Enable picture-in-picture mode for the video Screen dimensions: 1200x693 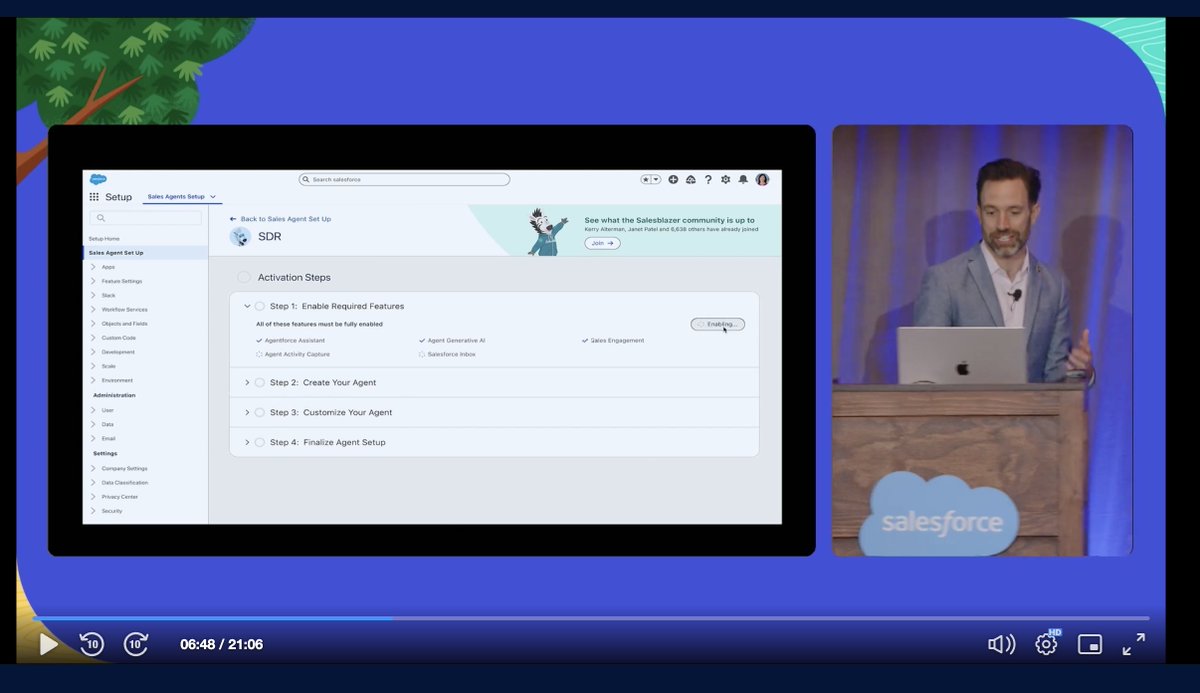[x=1090, y=644]
